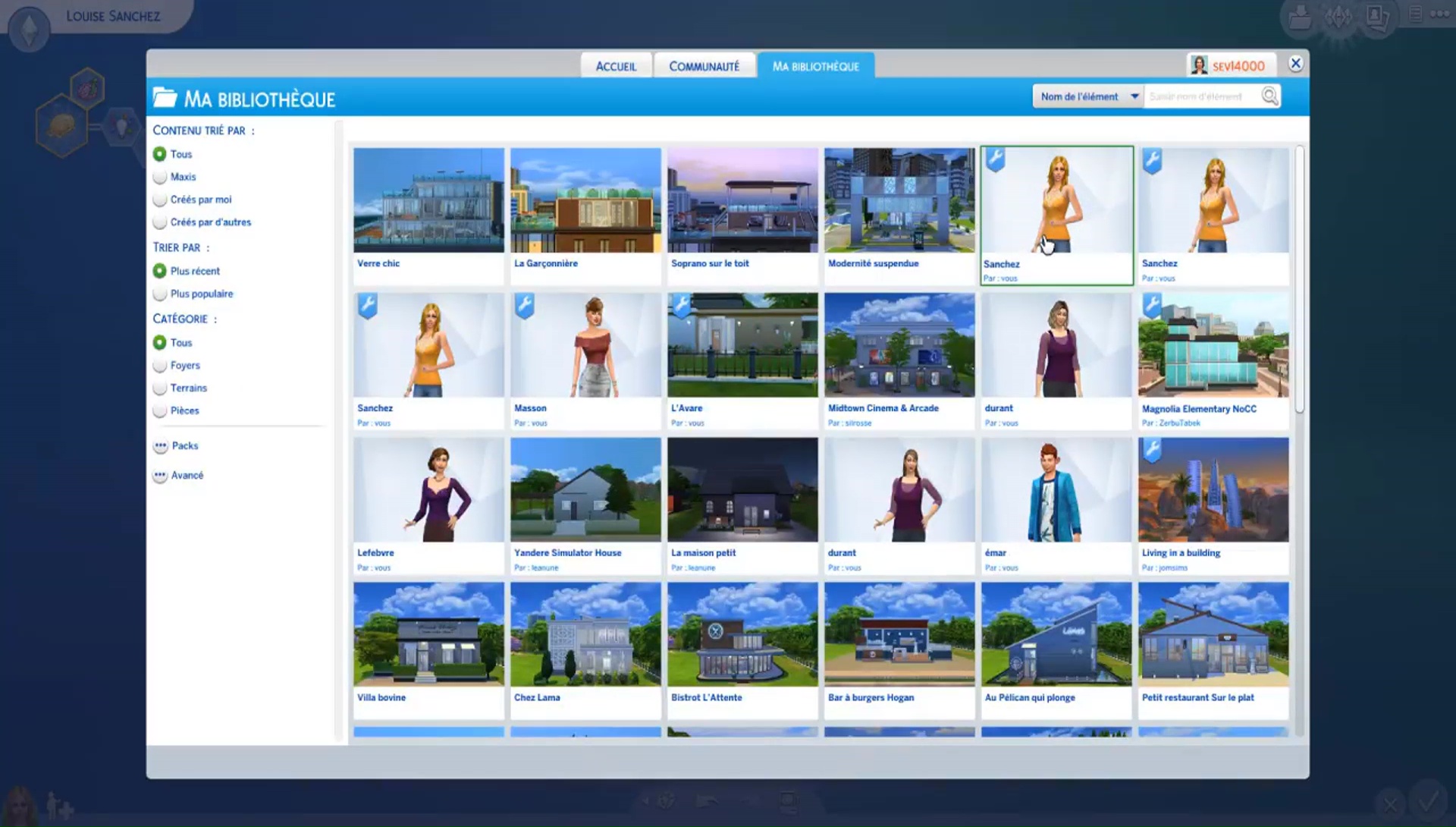Click the wrench badge on L'Avare lot
The height and width of the screenshot is (827, 1456).
[681, 305]
